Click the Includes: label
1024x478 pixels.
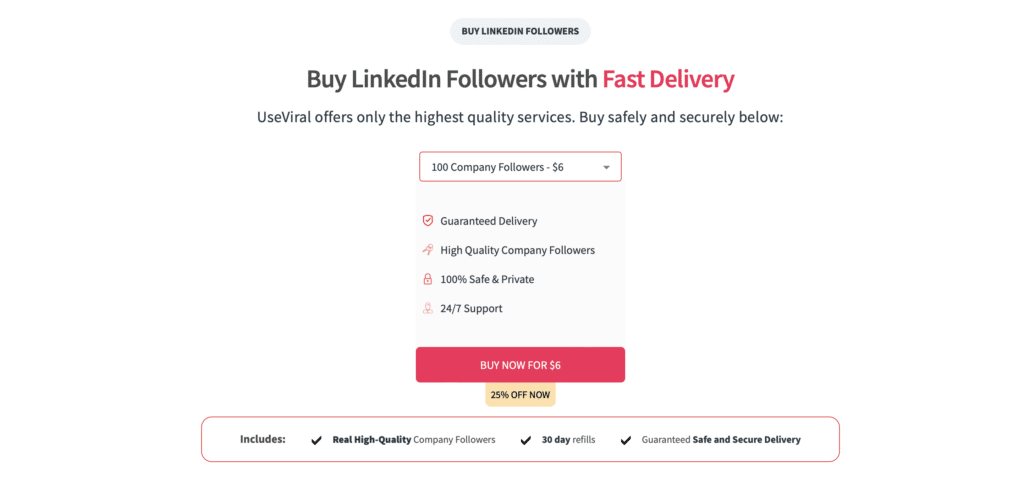[263, 439]
